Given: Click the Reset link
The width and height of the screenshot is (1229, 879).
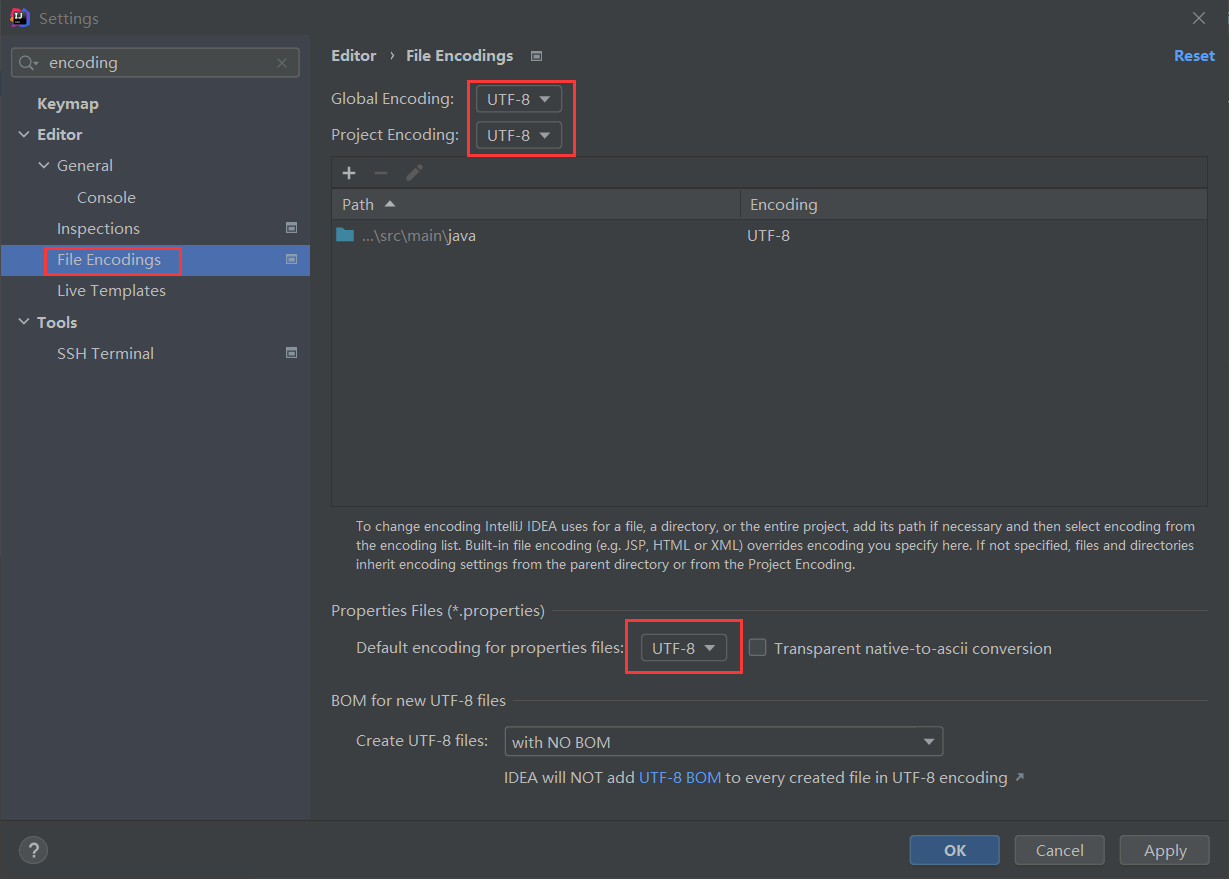Looking at the screenshot, I should pos(1194,56).
